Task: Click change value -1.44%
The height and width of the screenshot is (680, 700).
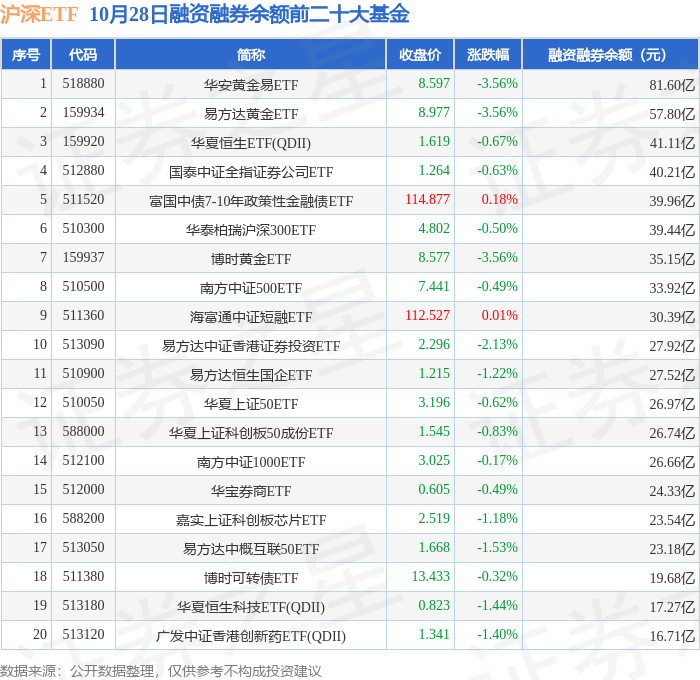Action: click(x=497, y=606)
